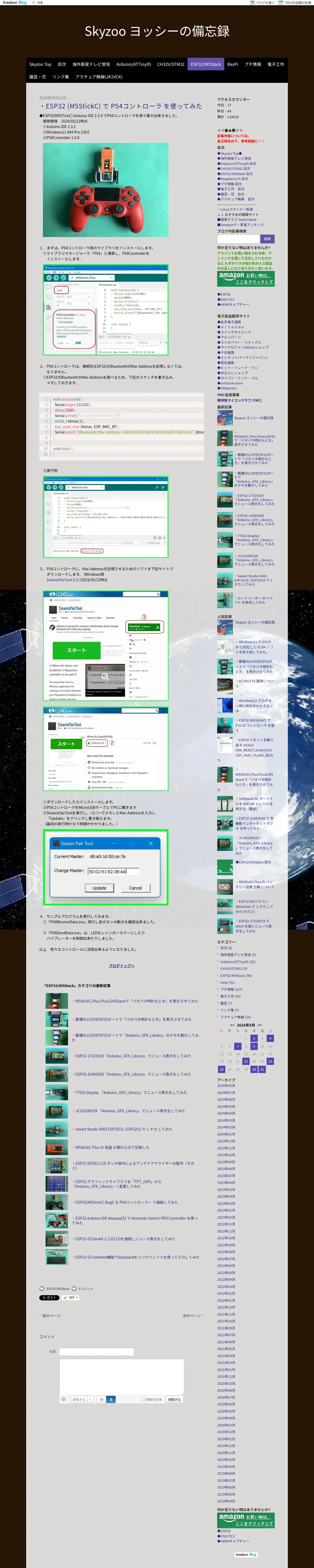Click the 拍手 clap button
Viewport: 314px width, 1568px height.
(x=71, y=1297)
